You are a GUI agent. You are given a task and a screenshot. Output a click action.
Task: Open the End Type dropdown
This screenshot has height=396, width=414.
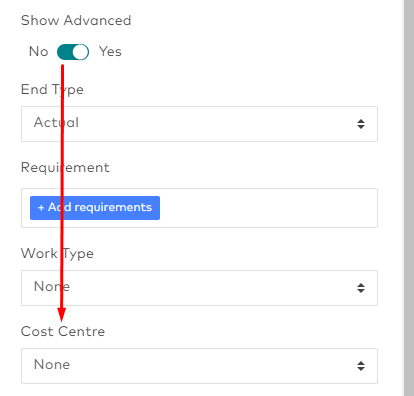[x=199, y=124]
